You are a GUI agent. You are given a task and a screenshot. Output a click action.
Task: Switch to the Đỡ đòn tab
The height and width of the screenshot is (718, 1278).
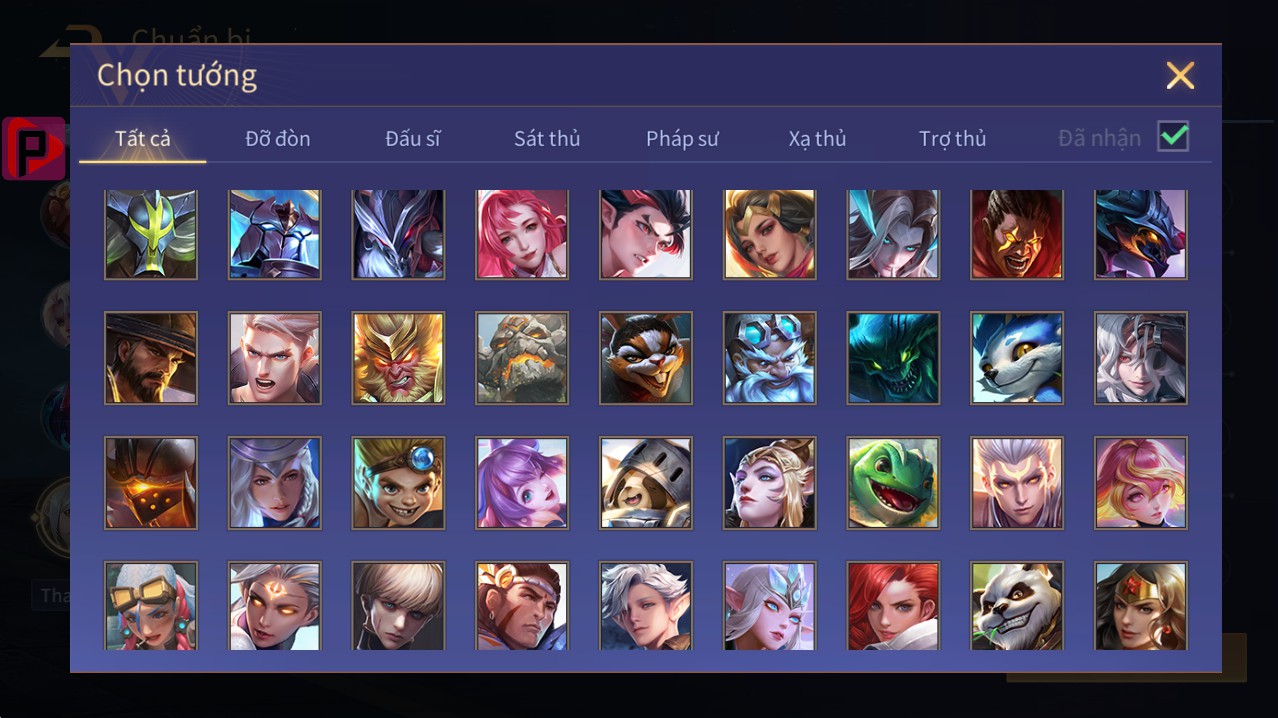tap(278, 139)
